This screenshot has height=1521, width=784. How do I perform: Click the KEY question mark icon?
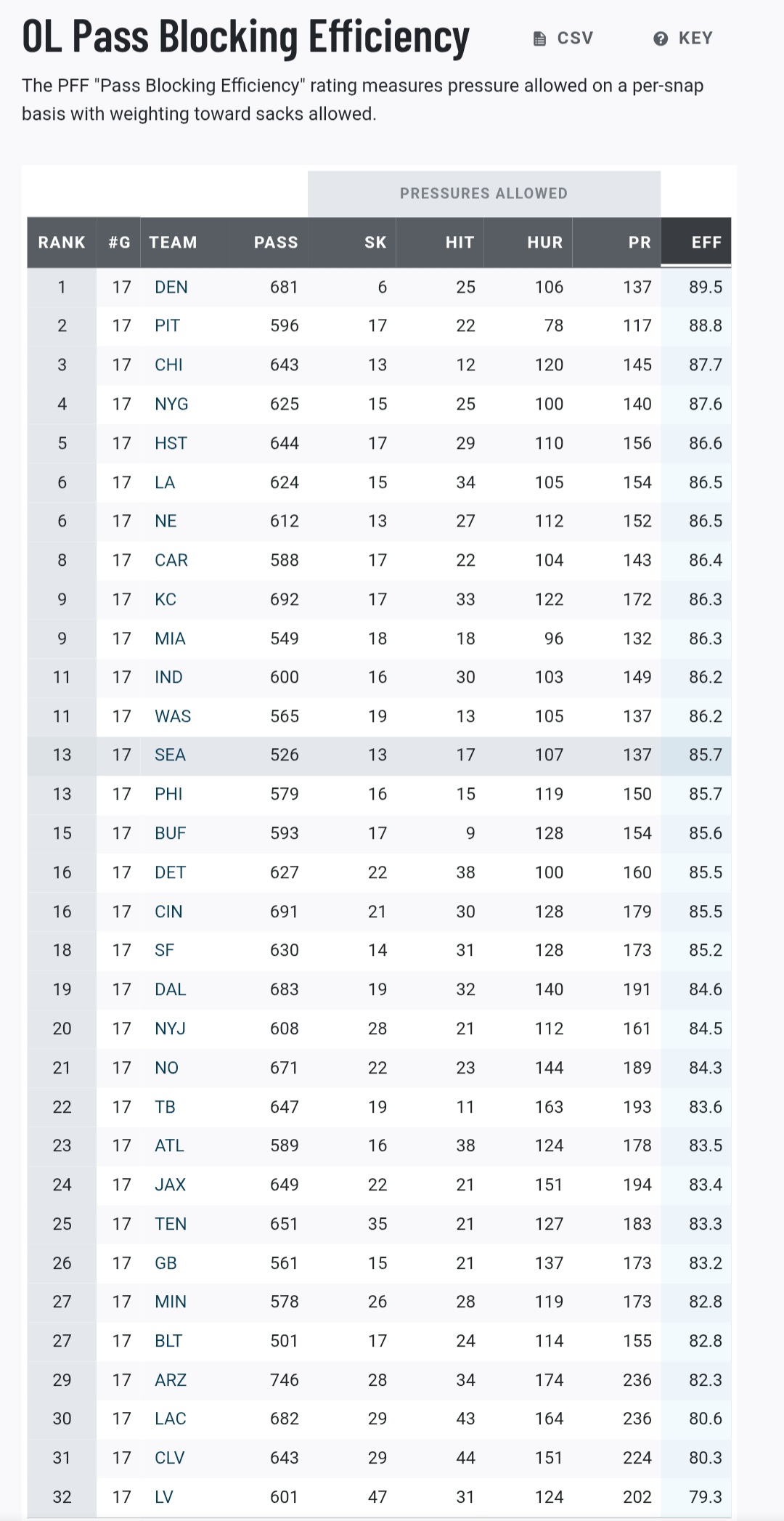(660, 38)
